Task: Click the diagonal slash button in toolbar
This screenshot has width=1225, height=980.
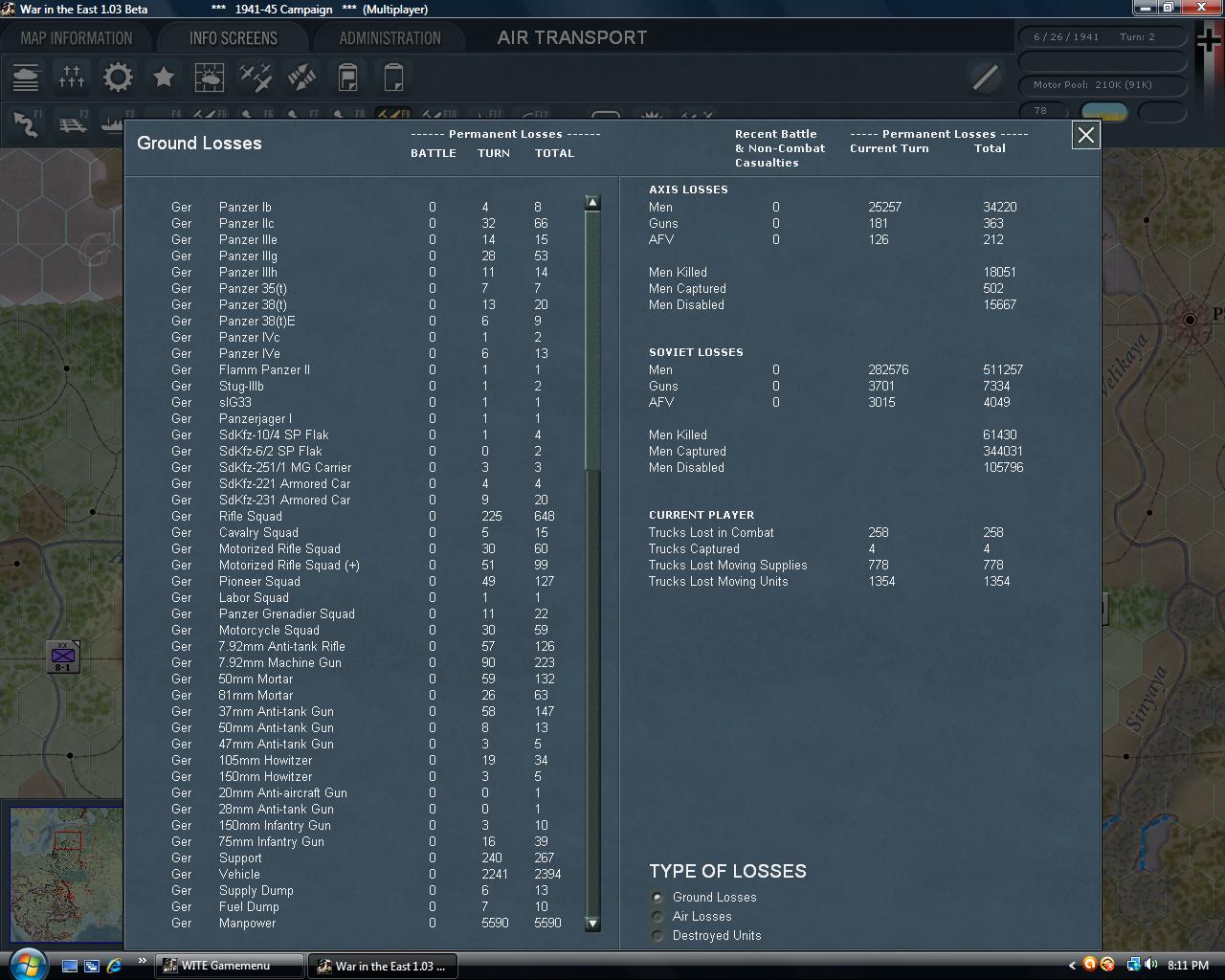Action: pyautogui.click(x=985, y=78)
